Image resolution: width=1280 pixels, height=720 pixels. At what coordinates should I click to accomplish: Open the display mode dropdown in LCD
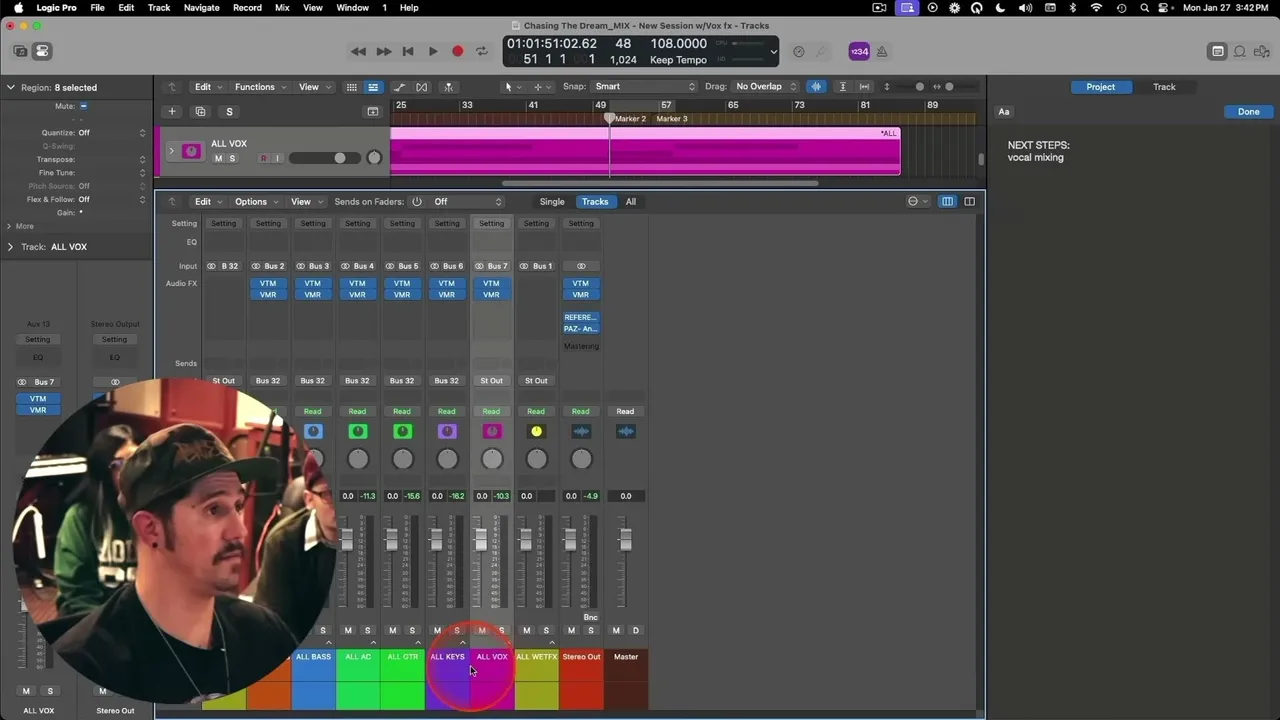coord(774,51)
